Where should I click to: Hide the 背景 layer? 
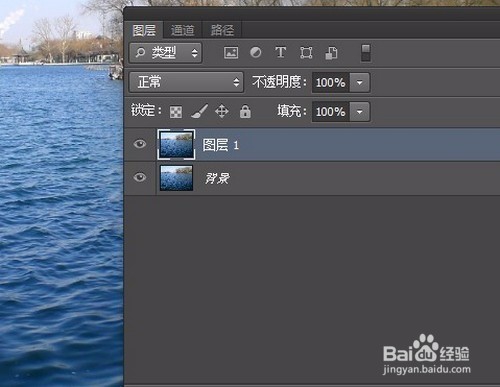coord(140,177)
